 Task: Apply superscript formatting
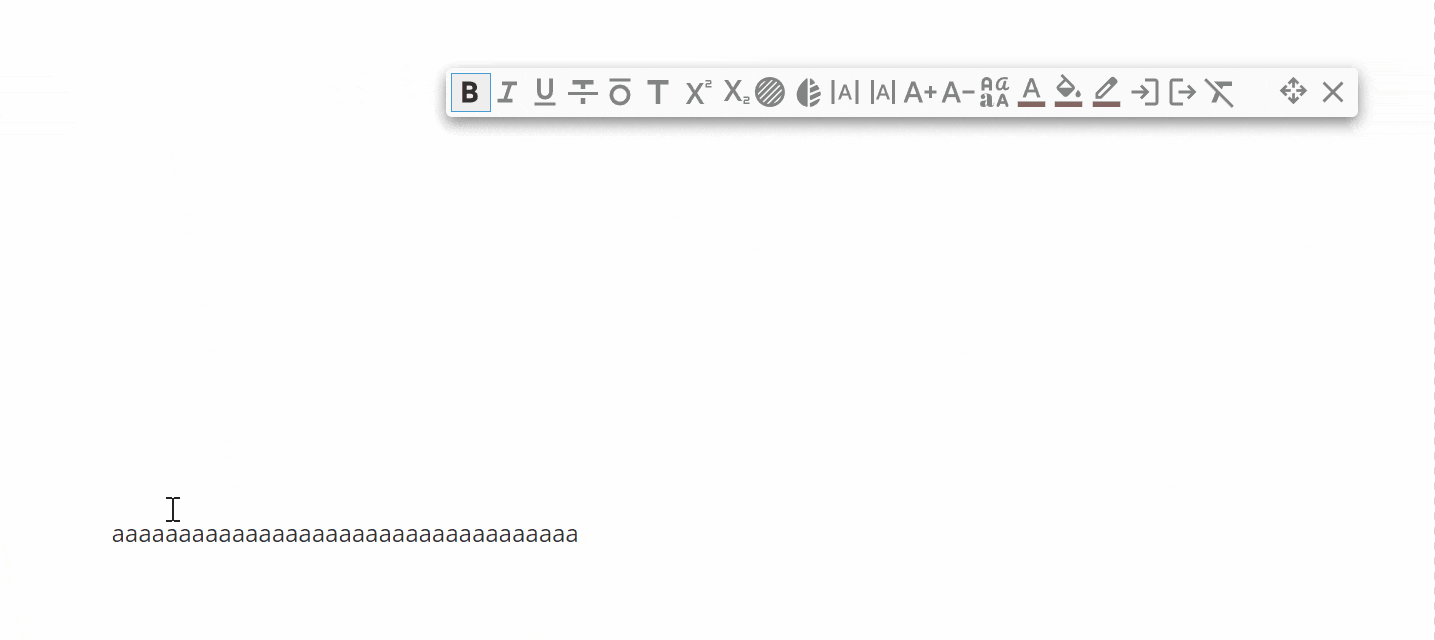pyautogui.click(x=698, y=93)
